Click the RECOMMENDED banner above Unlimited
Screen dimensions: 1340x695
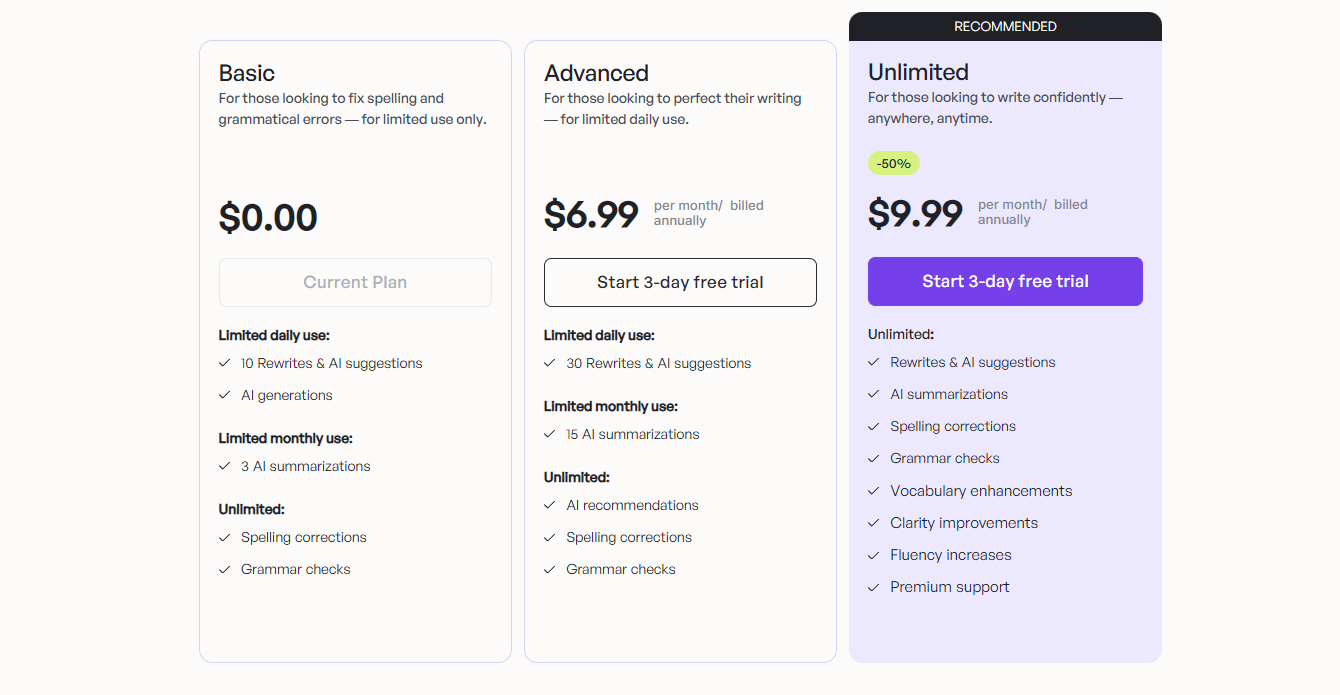pos(1005,26)
